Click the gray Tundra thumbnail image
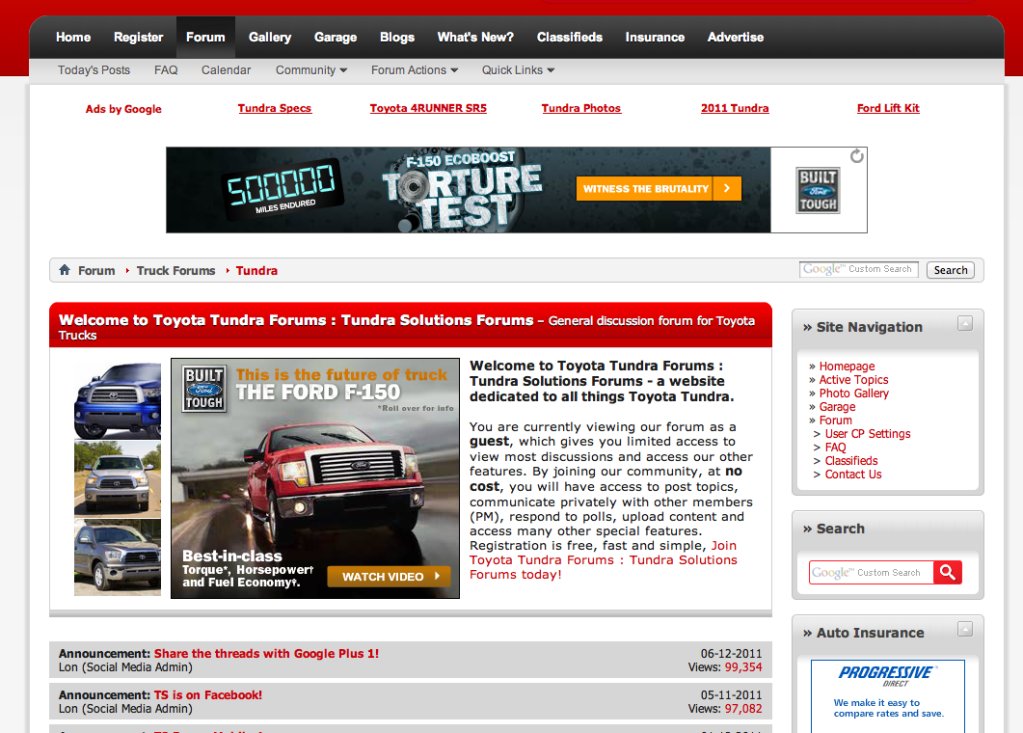1023x733 pixels. 117,557
